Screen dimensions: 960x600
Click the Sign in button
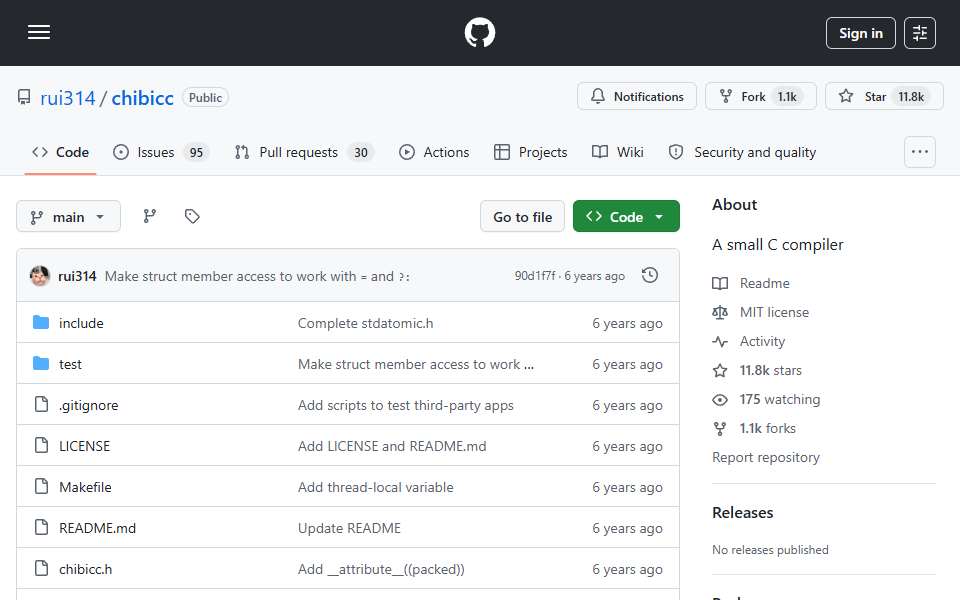point(860,33)
